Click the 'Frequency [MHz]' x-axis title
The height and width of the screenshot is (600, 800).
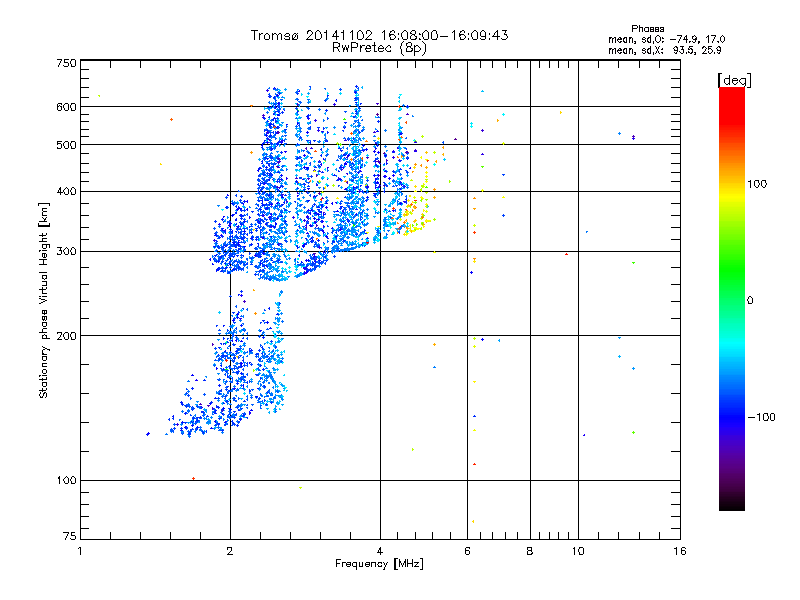point(379,564)
